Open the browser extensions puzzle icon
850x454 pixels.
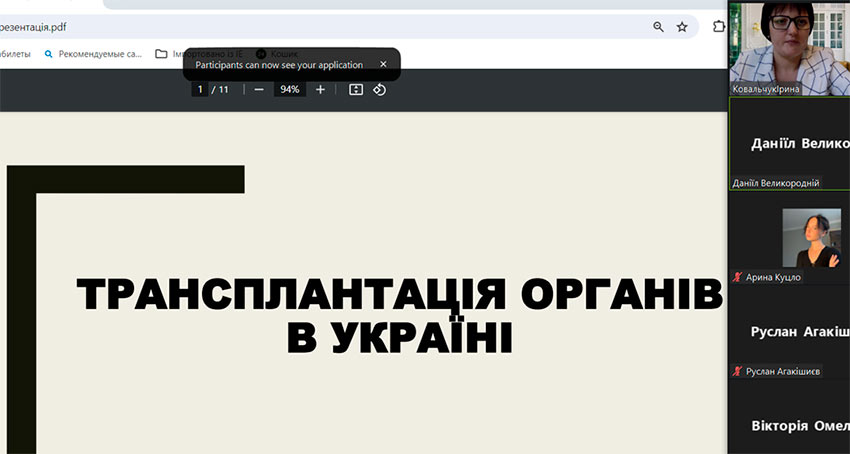719,27
